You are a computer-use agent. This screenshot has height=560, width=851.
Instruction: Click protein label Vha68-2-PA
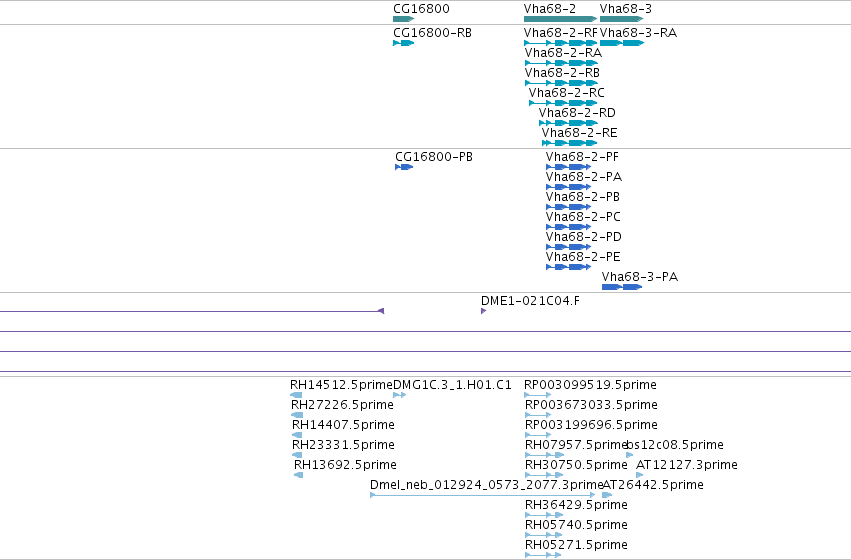(x=584, y=177)
